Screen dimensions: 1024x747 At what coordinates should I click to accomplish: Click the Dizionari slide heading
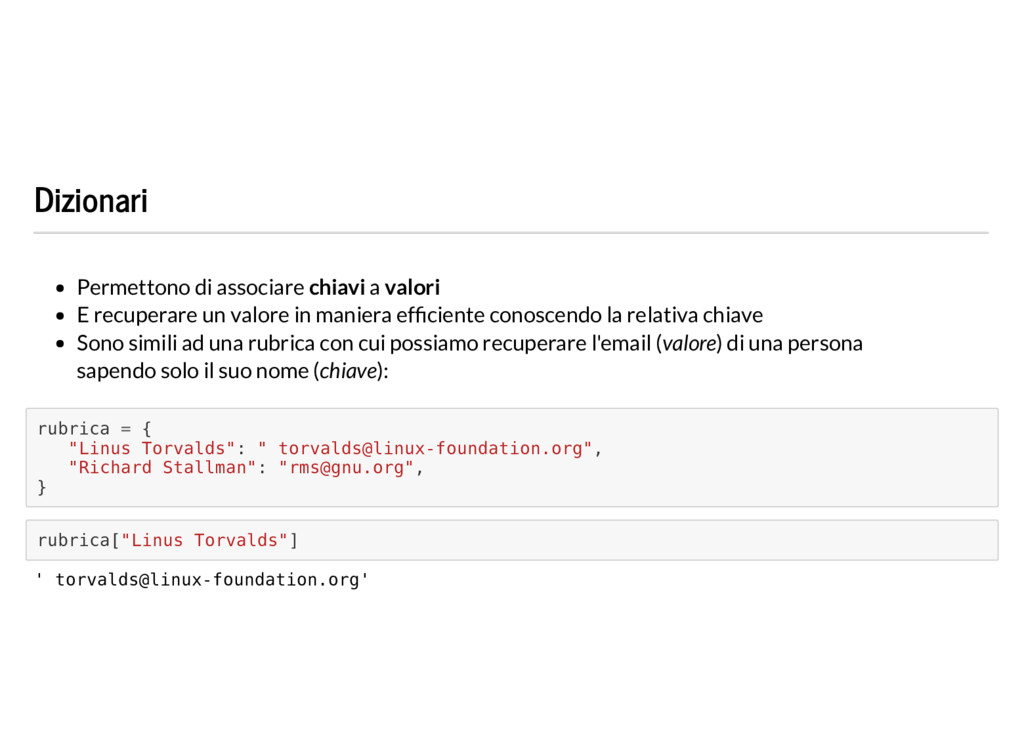[x=91, y=200]
